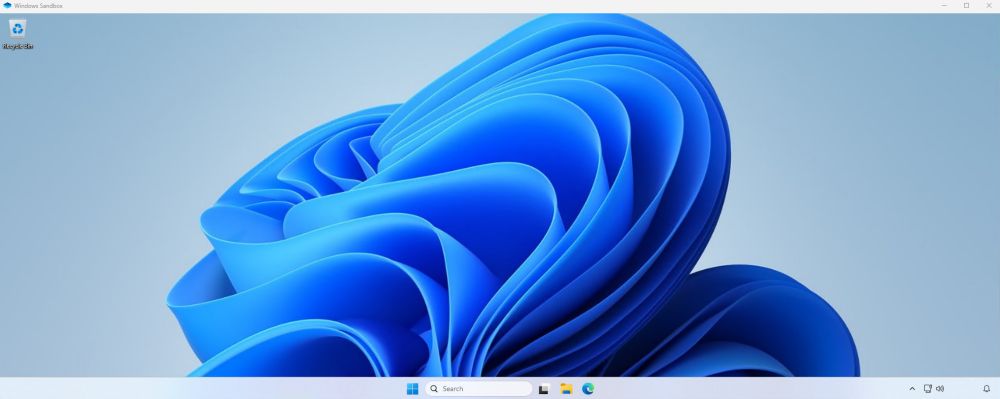Close the Windows Sandbox window

(x=989, y=6)
